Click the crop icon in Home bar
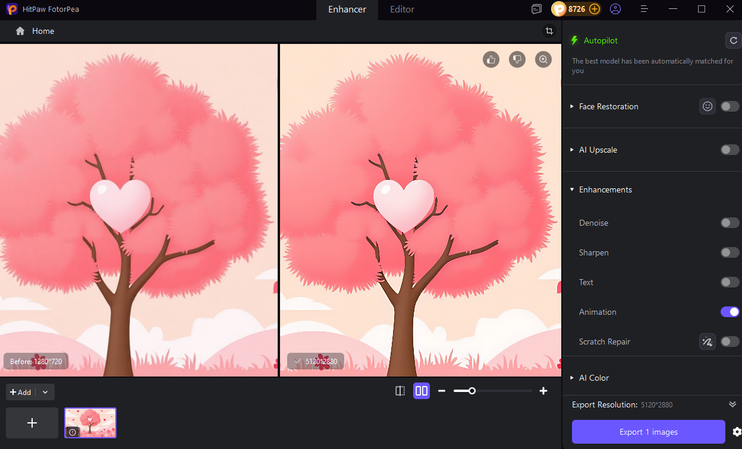 click(549, 31)
